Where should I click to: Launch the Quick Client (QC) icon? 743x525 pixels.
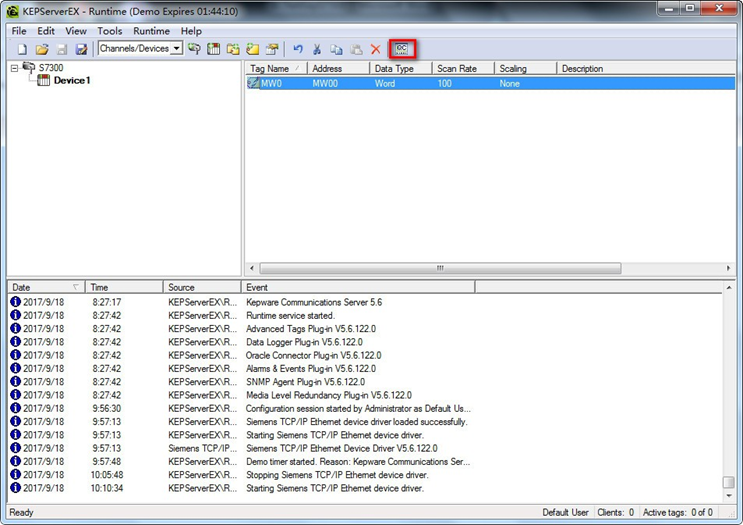click(x=402, y=49)
